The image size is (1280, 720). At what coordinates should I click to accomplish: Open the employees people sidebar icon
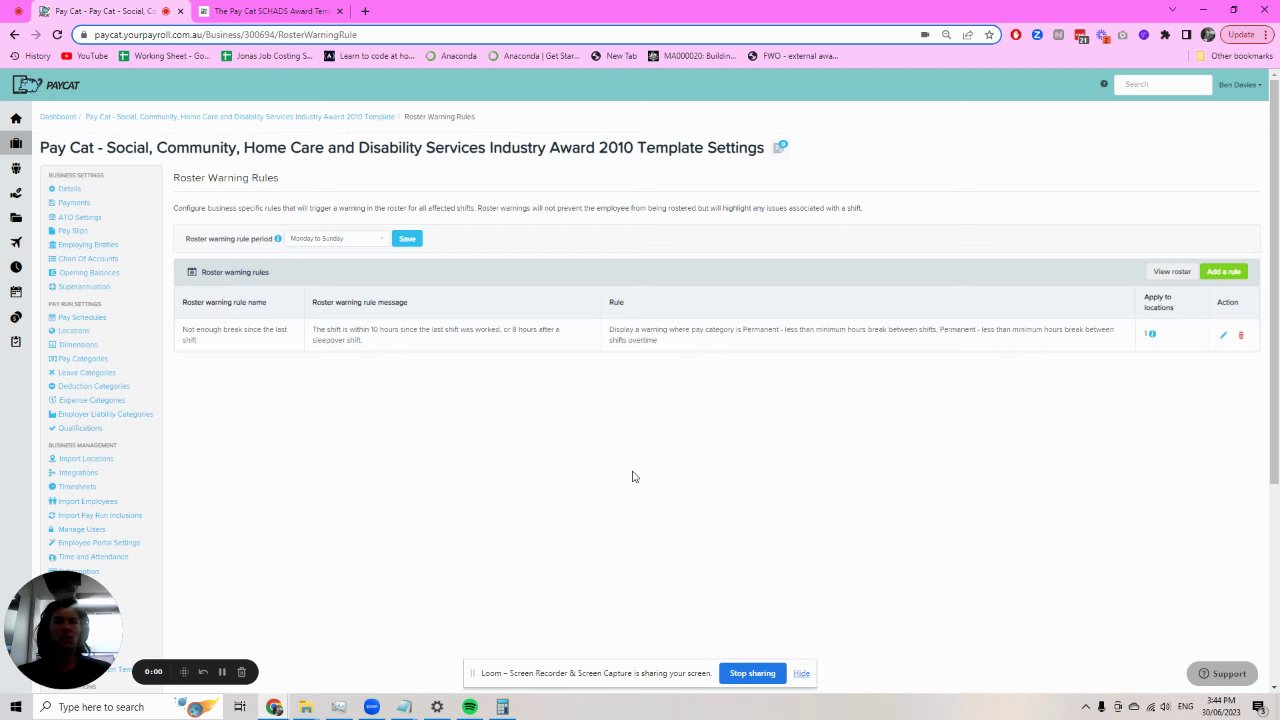[16, 168]
